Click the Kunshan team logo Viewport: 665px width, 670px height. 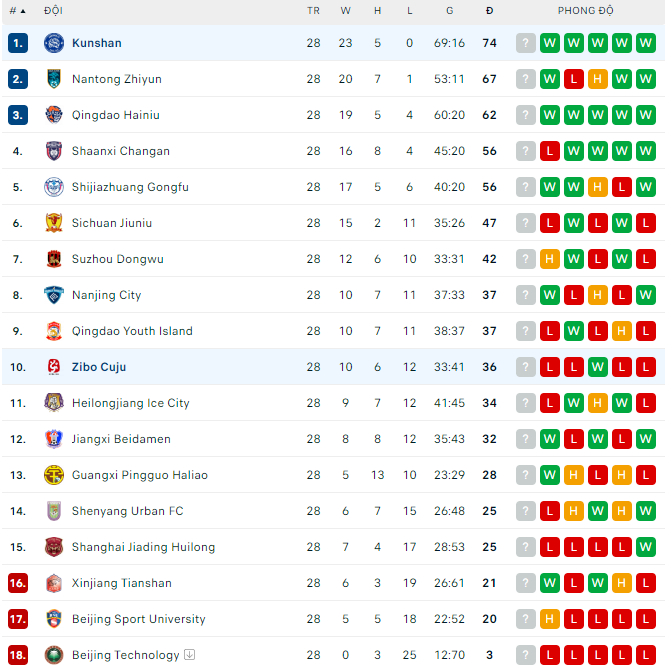54,43
